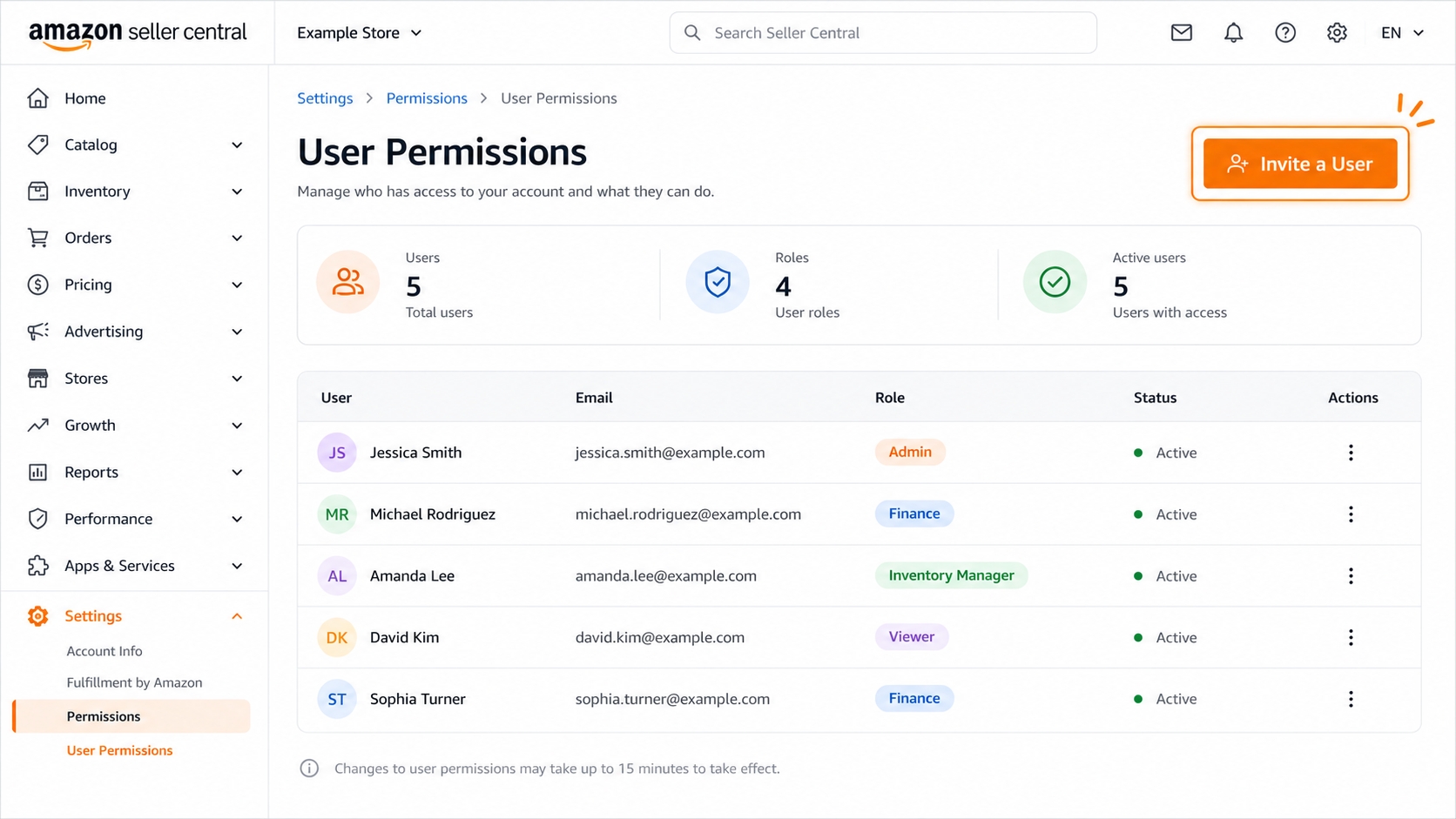Image resolution: width=1456 pixels, height=819 pixels.
Task: Click Permissions breadcrumb link
Action: click(427, 98)
